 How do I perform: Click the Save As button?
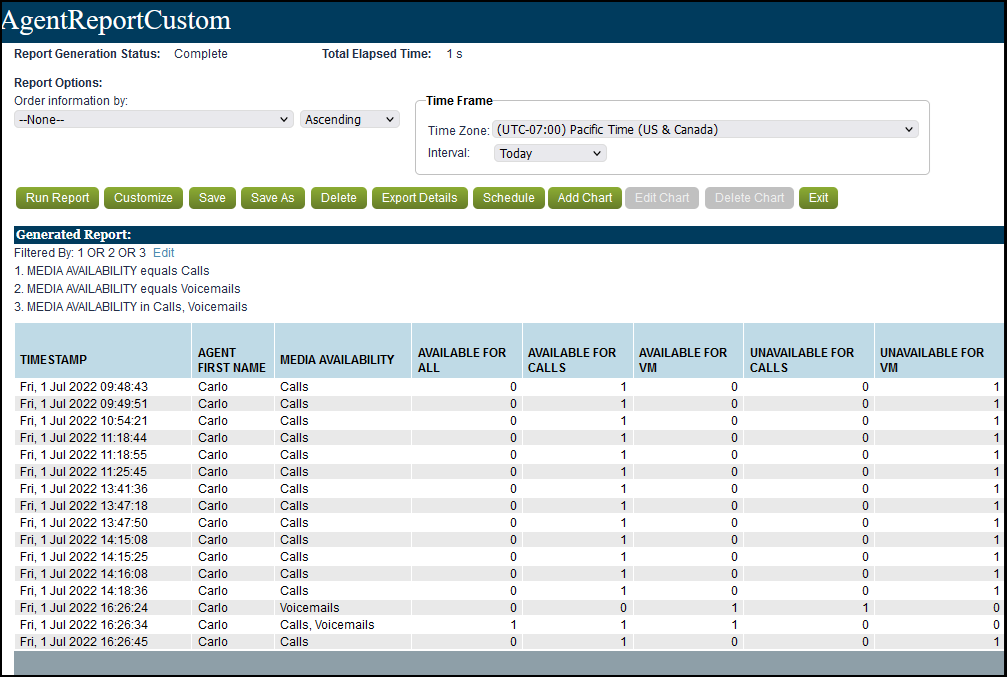(272, 198)
